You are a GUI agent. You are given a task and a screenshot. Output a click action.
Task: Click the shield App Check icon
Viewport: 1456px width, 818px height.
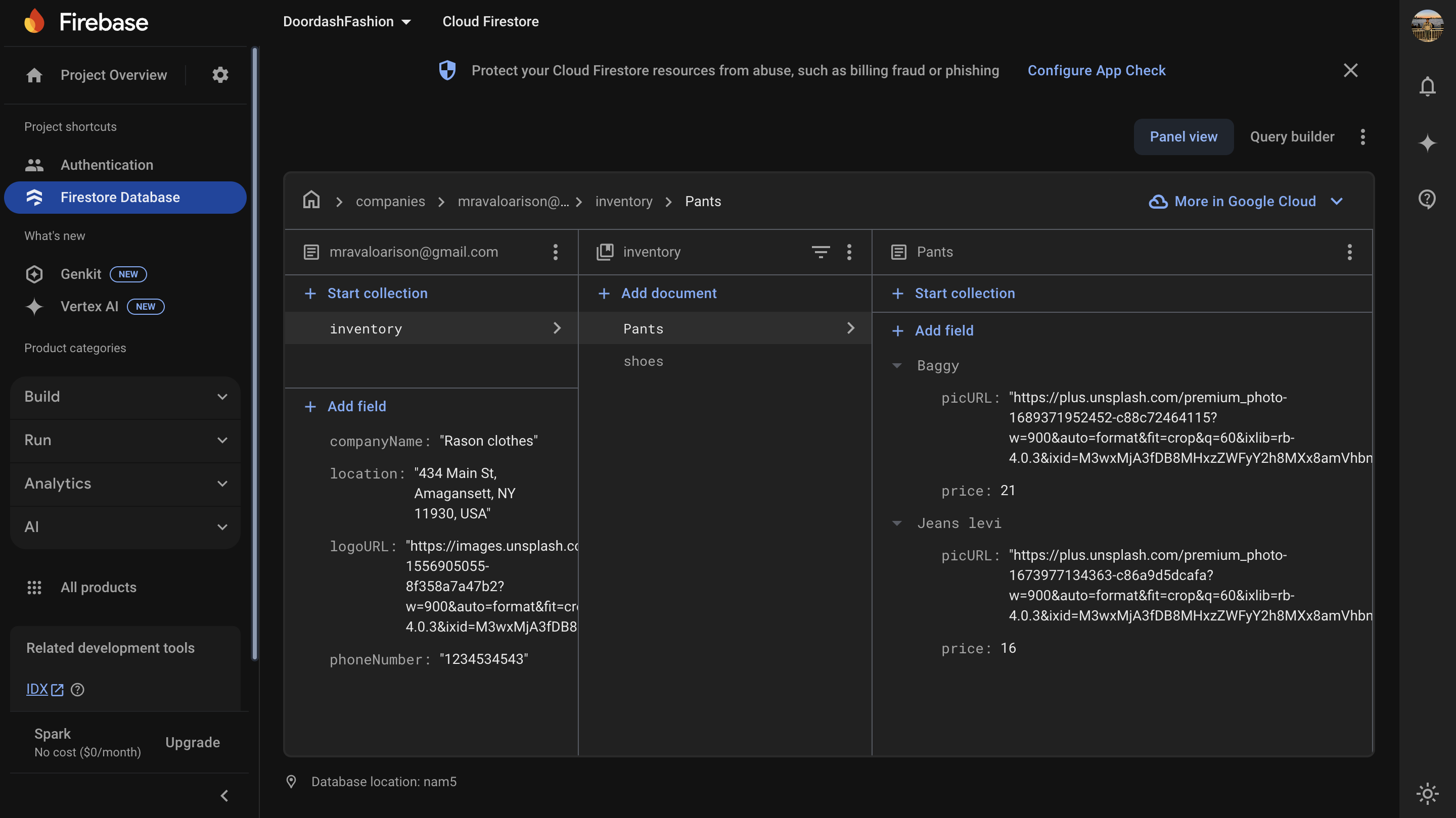point(447,71)
